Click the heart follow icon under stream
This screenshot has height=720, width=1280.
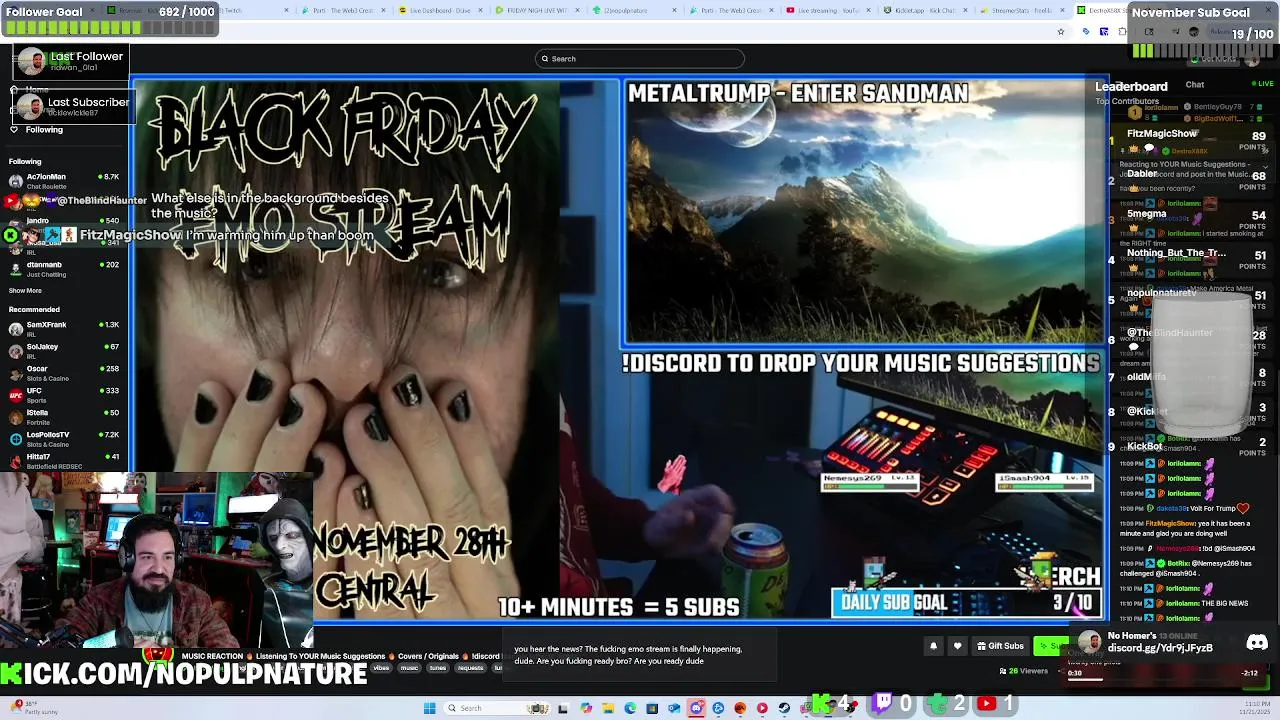click(x=957, y=646)
